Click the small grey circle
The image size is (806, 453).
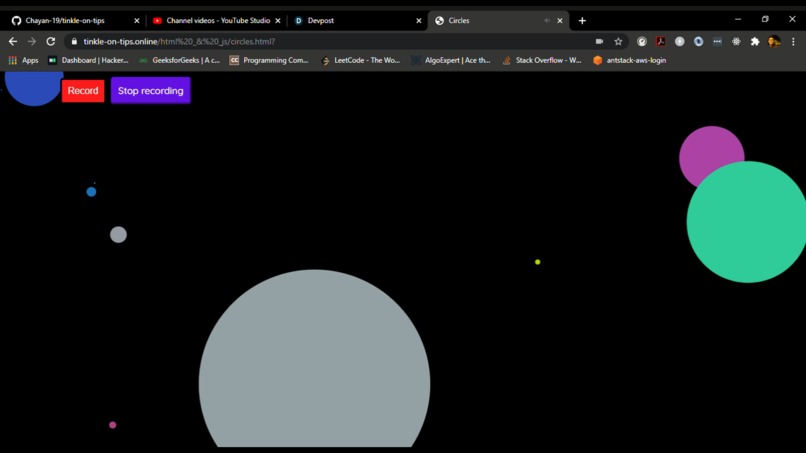(118, 234)
